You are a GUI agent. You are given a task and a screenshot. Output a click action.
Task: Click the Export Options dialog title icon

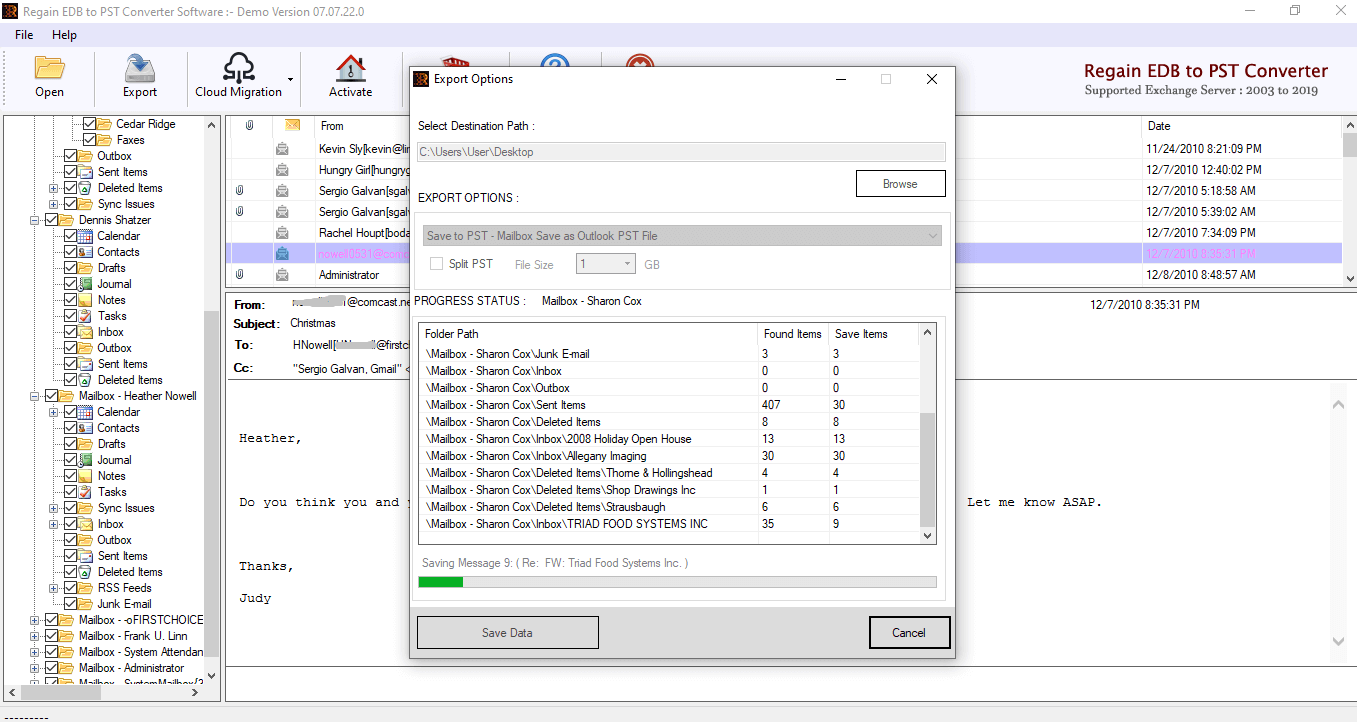point(421,79)
